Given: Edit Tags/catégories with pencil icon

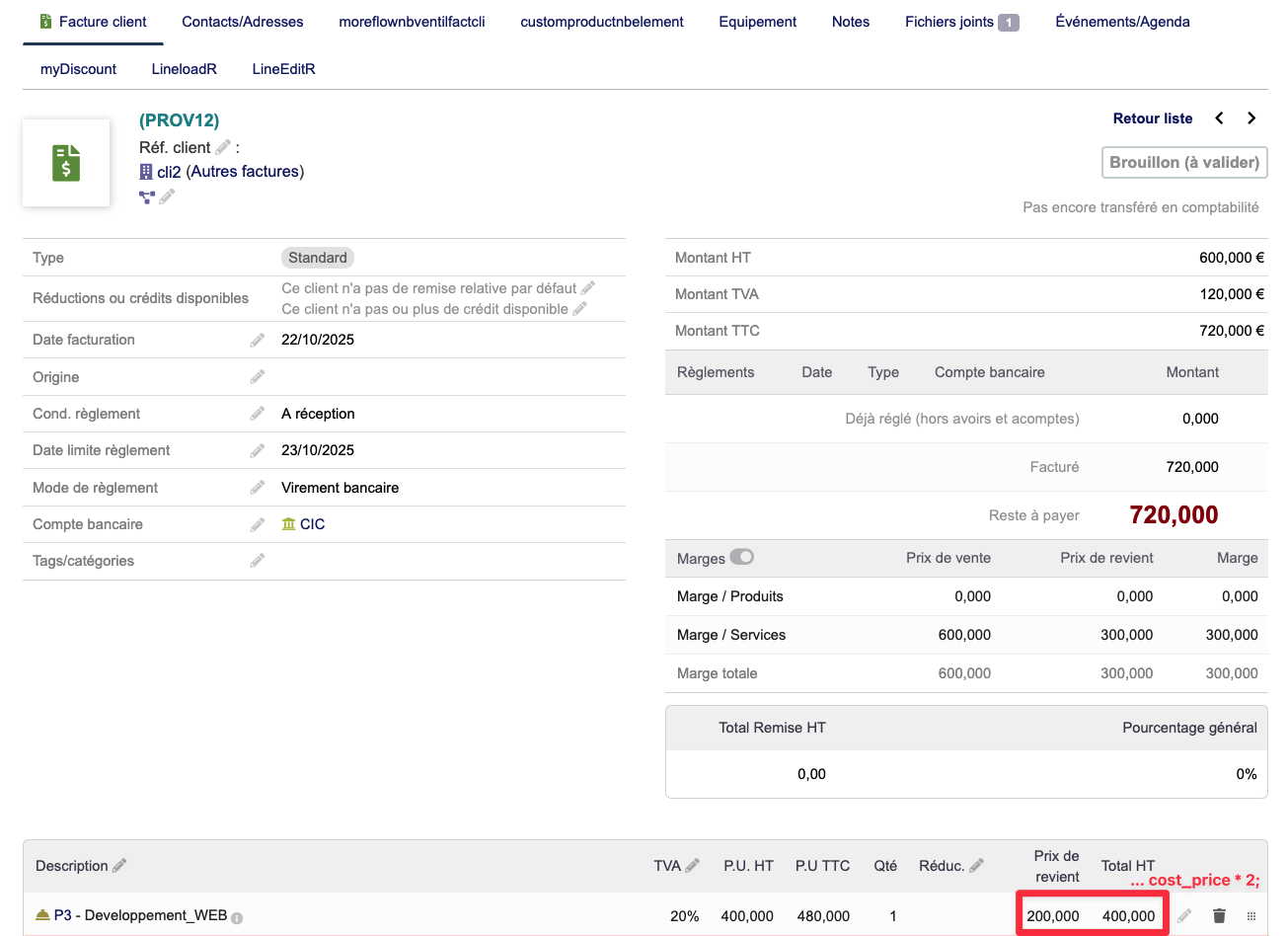Looking at the screenshot, I should pyautogui.click(x=258, y=561).
